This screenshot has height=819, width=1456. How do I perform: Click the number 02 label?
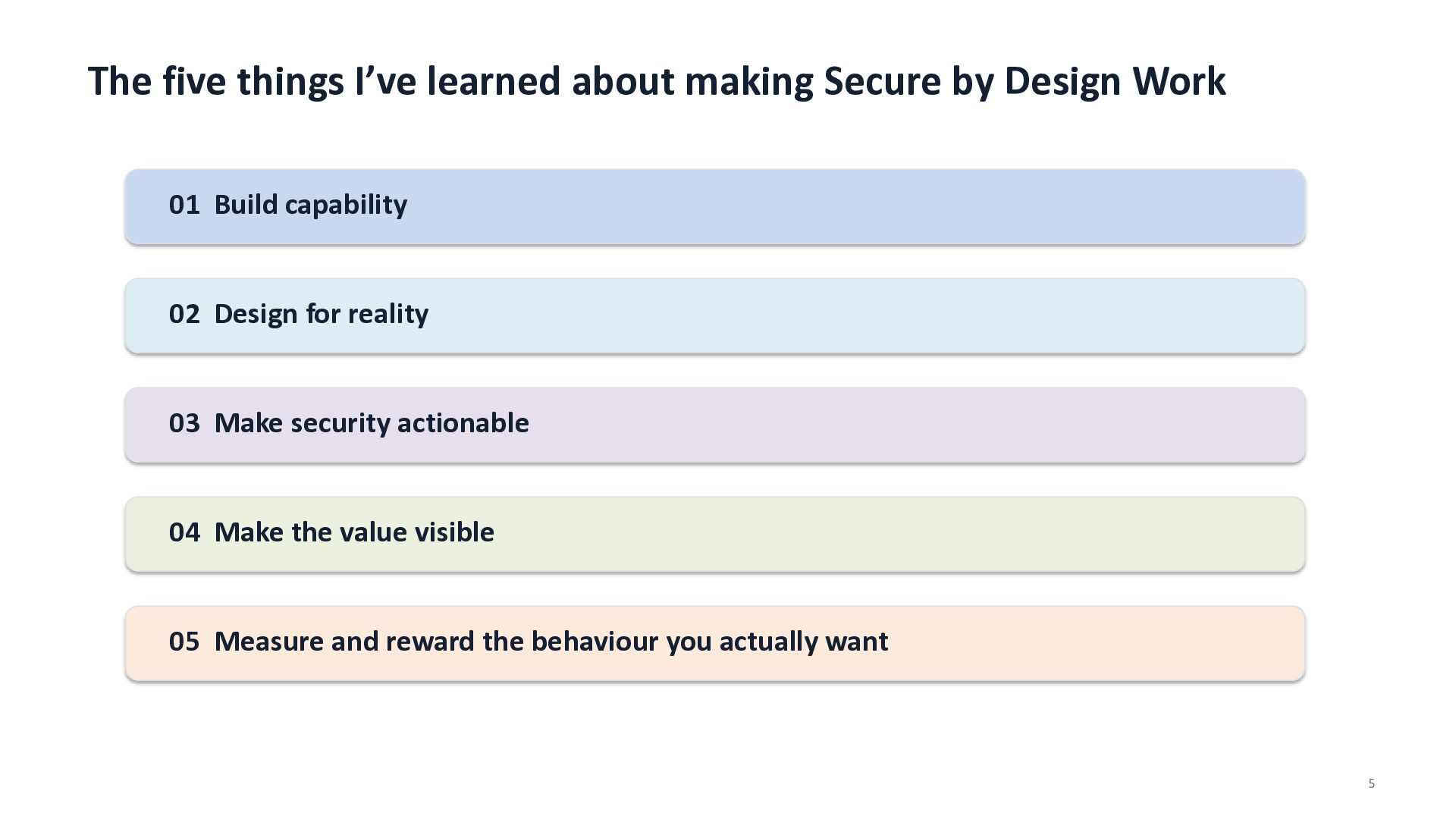coord(184,314)
